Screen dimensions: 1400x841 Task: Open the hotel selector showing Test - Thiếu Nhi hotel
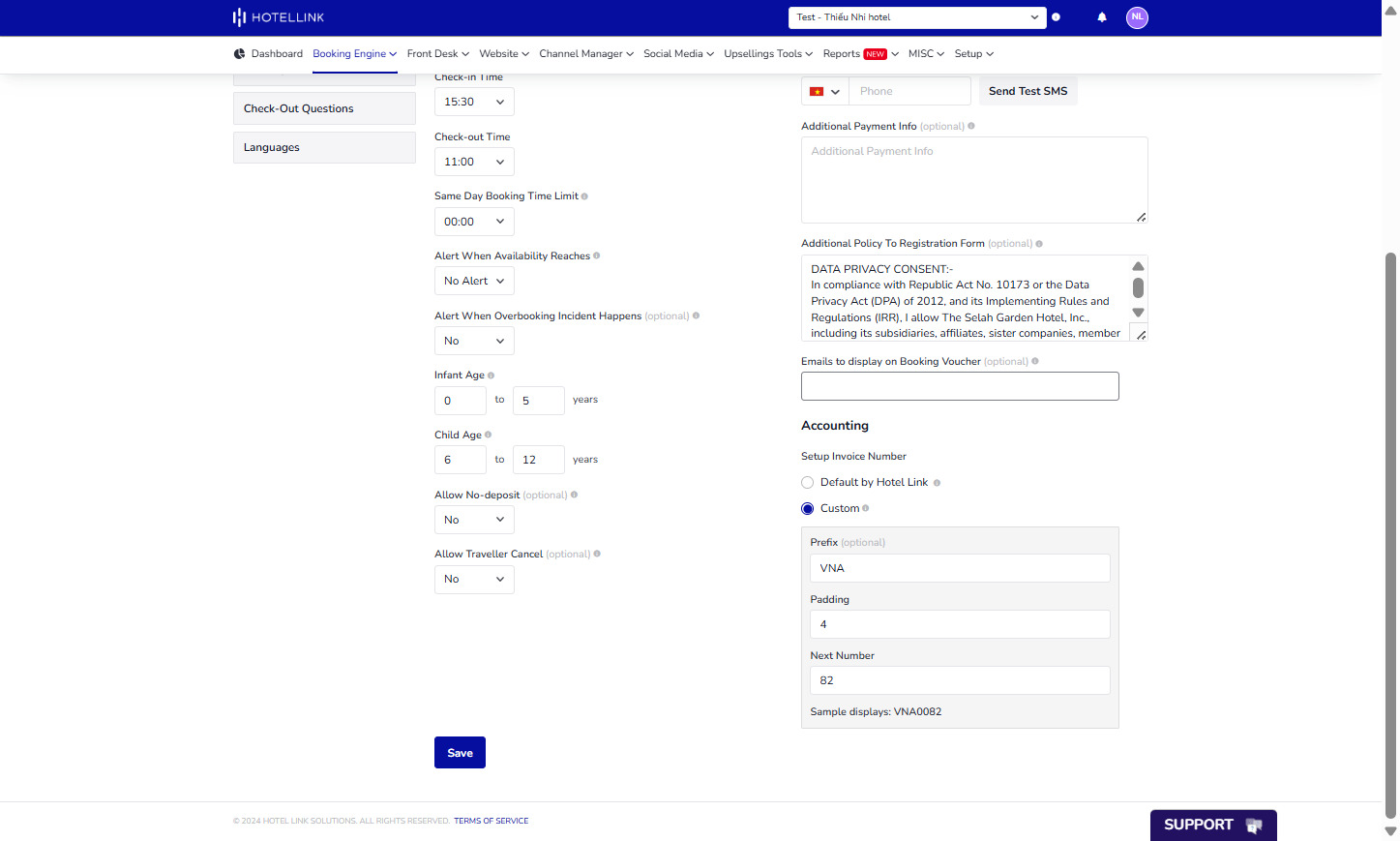click(917, 17)
